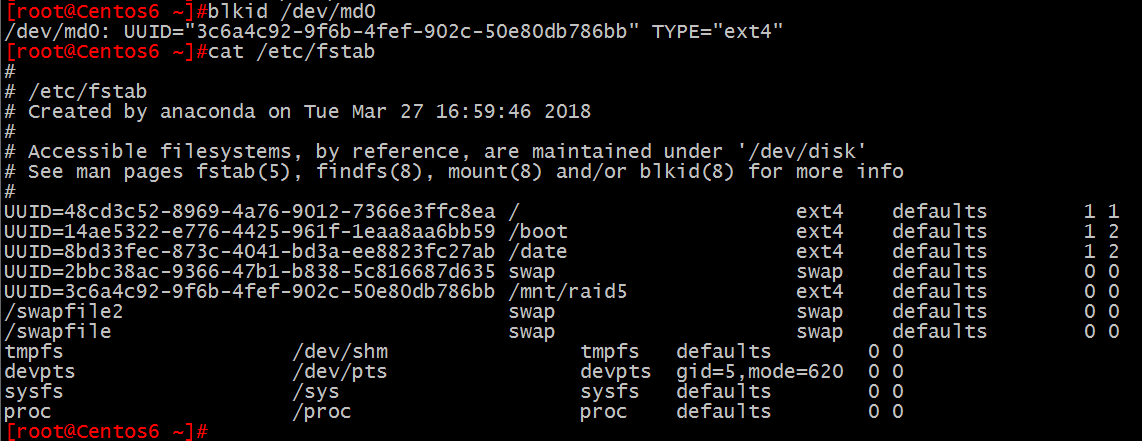The height and width of the screenshot is (441, 1142).
Task: Click the /boot mount point
Action: (x=538, y=232)
